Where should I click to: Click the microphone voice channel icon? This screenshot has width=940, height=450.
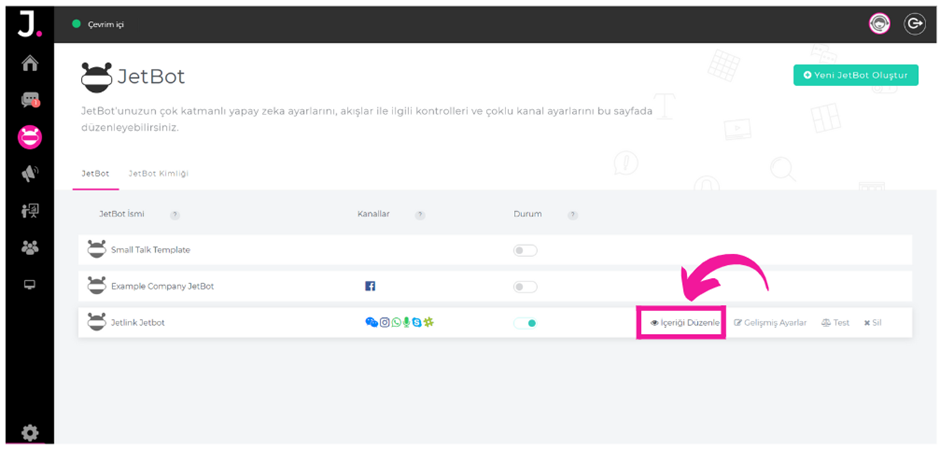pos(406,322)
